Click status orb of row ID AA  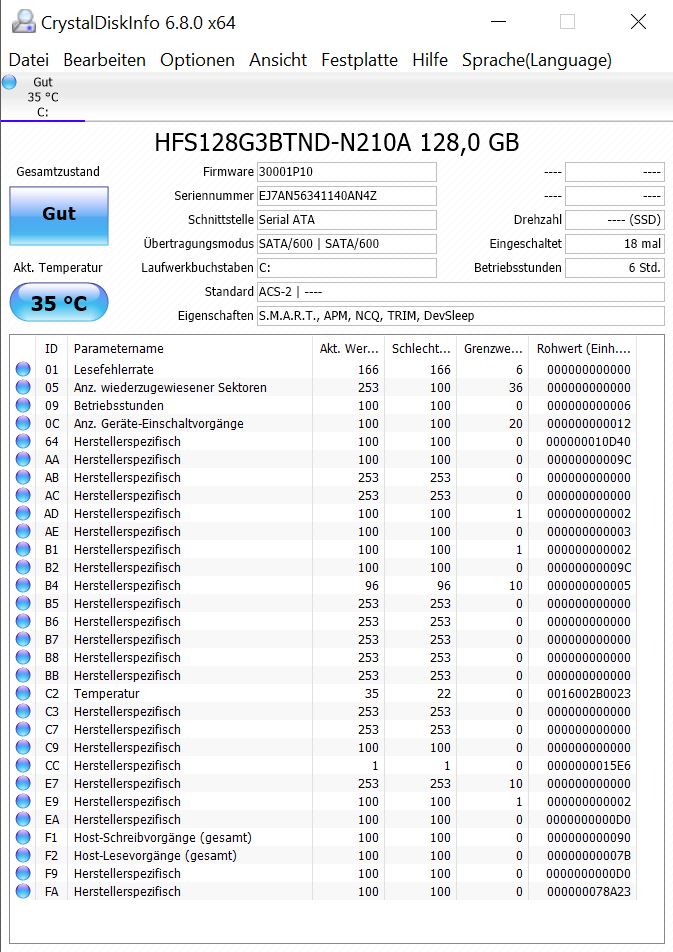(23, 459)
